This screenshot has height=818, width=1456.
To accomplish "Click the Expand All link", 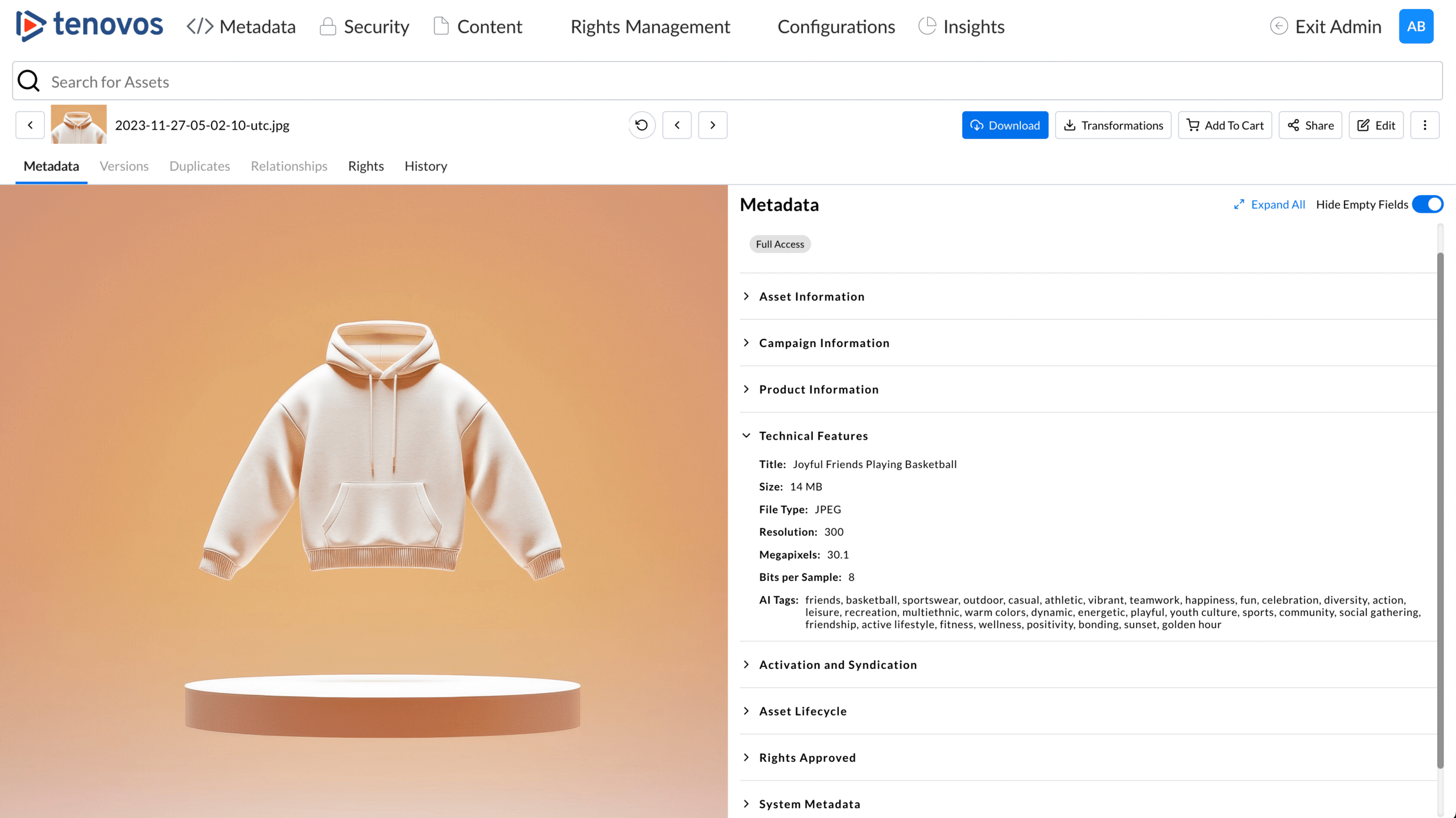I will (x=1278, y=204).
